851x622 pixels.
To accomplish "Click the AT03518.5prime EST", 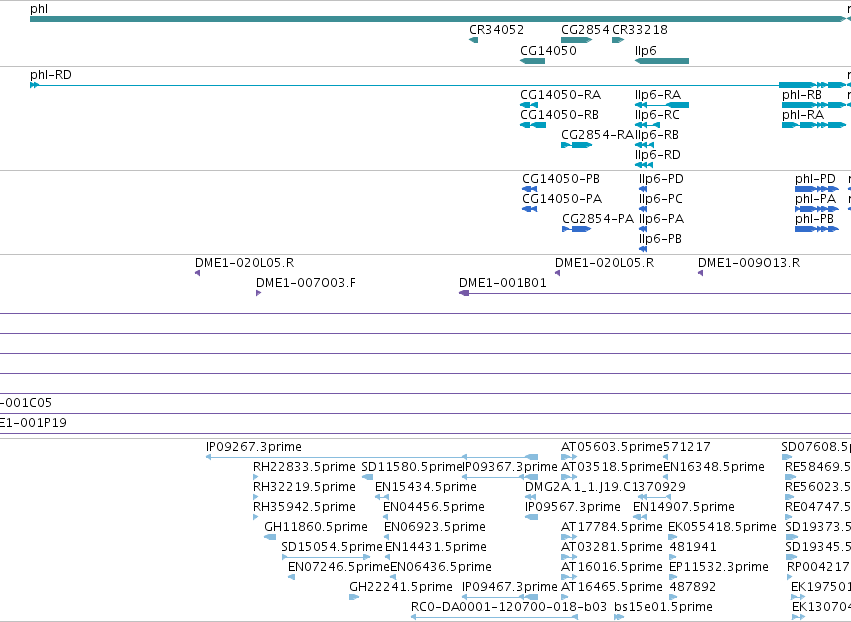I will pos(569,477).
